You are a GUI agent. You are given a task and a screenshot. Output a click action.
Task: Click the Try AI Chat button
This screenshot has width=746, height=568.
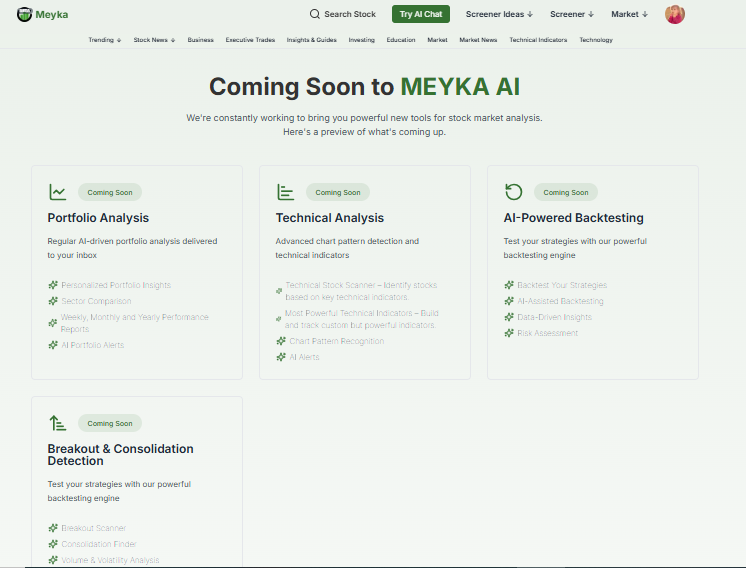[x=421, y=14]
